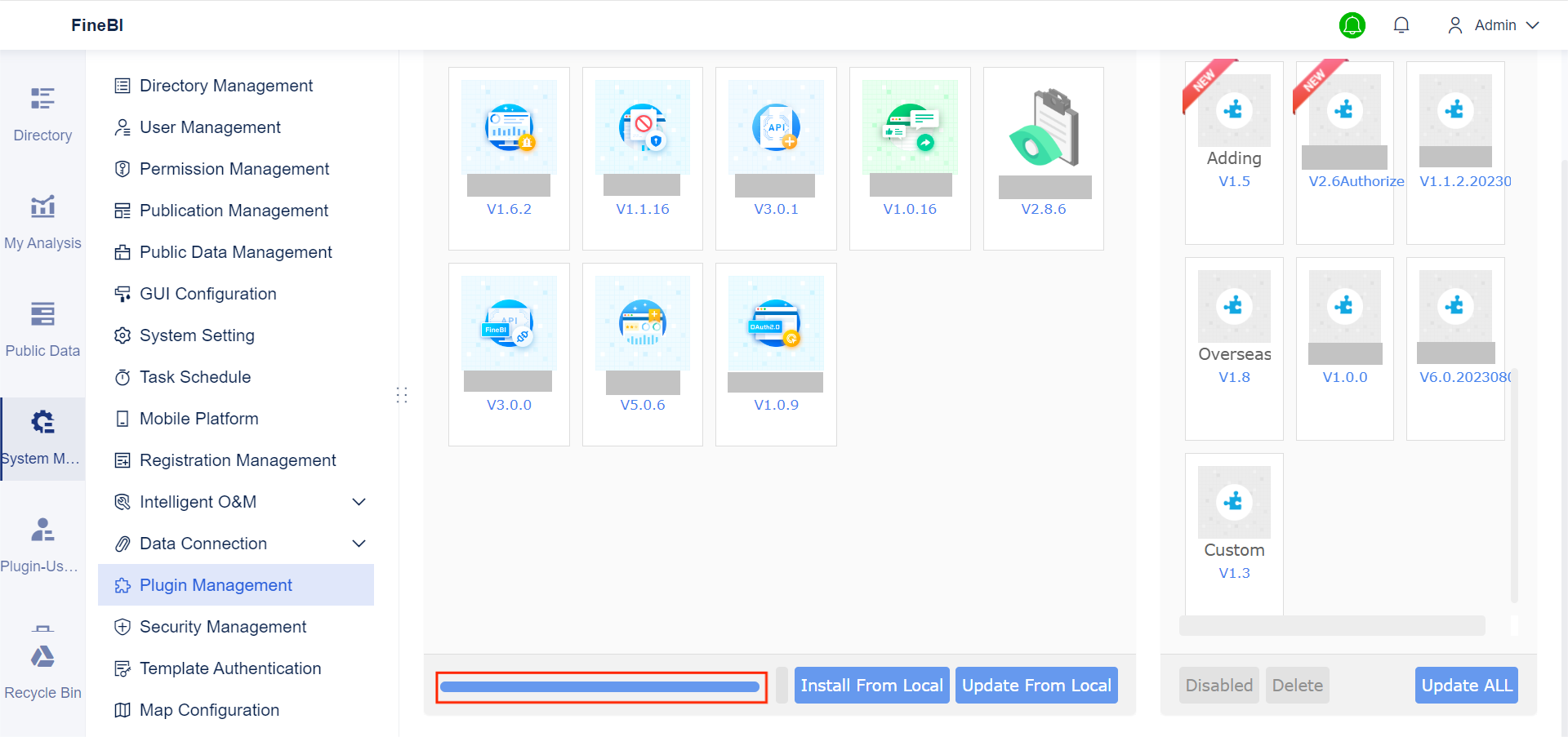This screenshot has width=1568, height=737.
Task: Open the Recycle Bin from the sidebar
Action: pos(42,669)
